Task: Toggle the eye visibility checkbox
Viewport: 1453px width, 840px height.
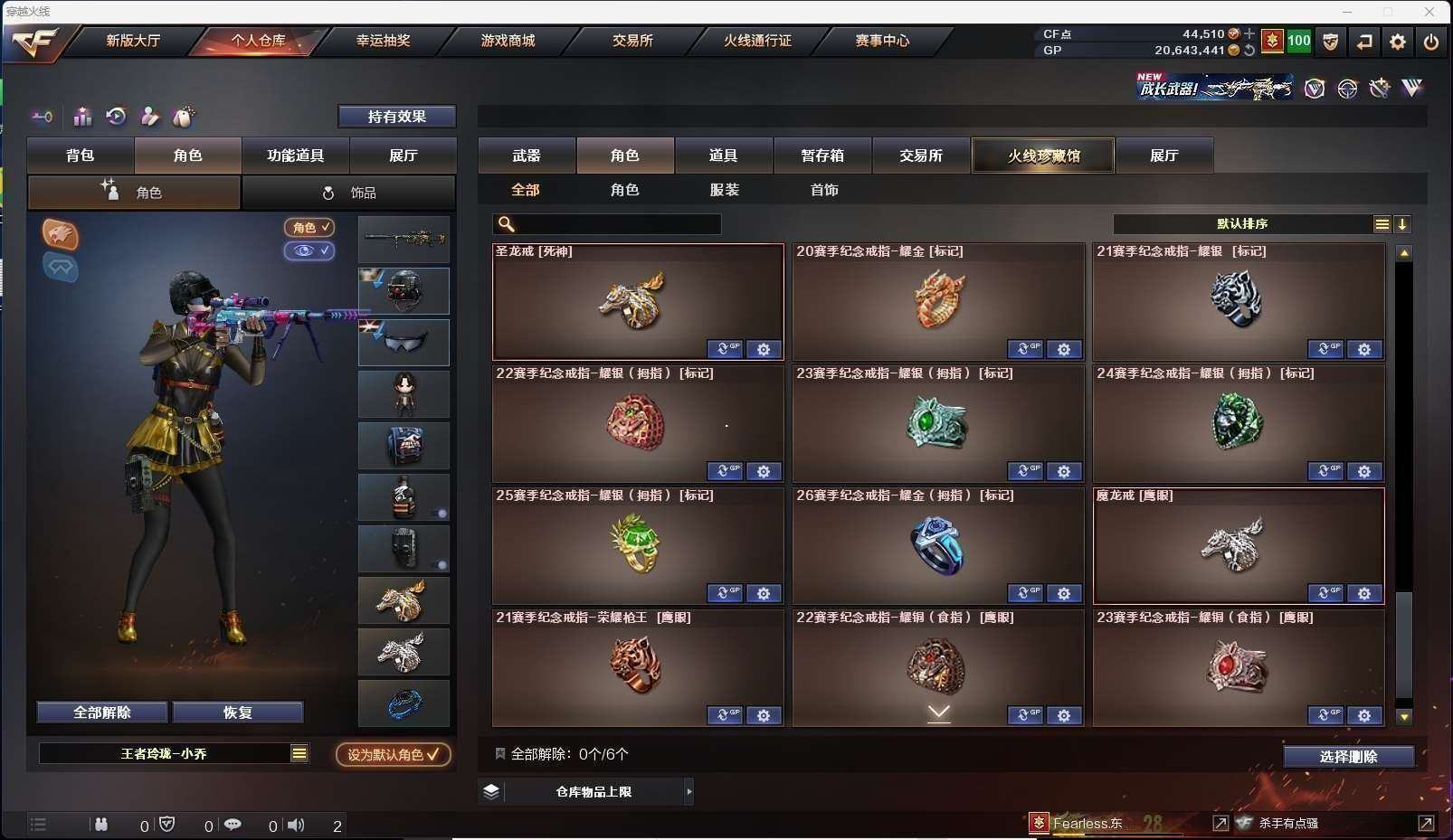Action: coord(309,250)
